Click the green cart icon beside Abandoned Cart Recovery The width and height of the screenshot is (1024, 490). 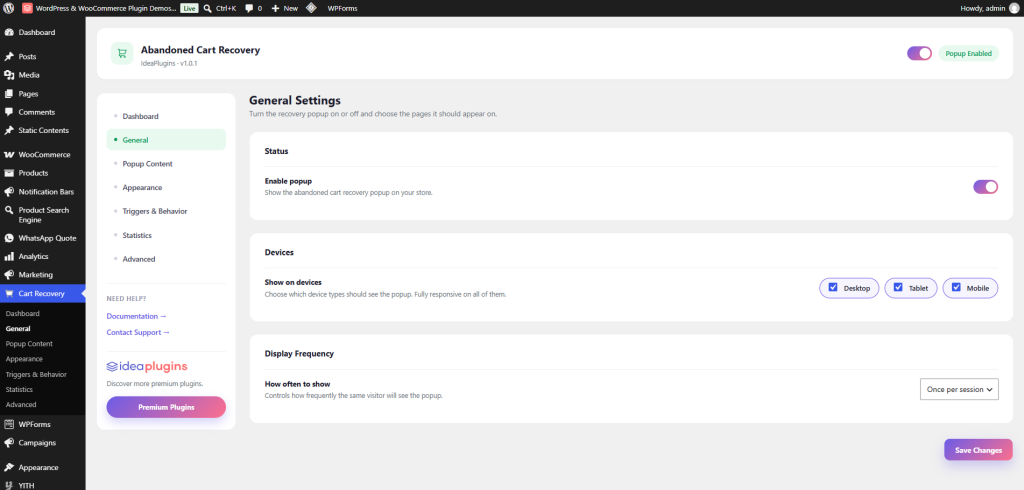[122, 54]
